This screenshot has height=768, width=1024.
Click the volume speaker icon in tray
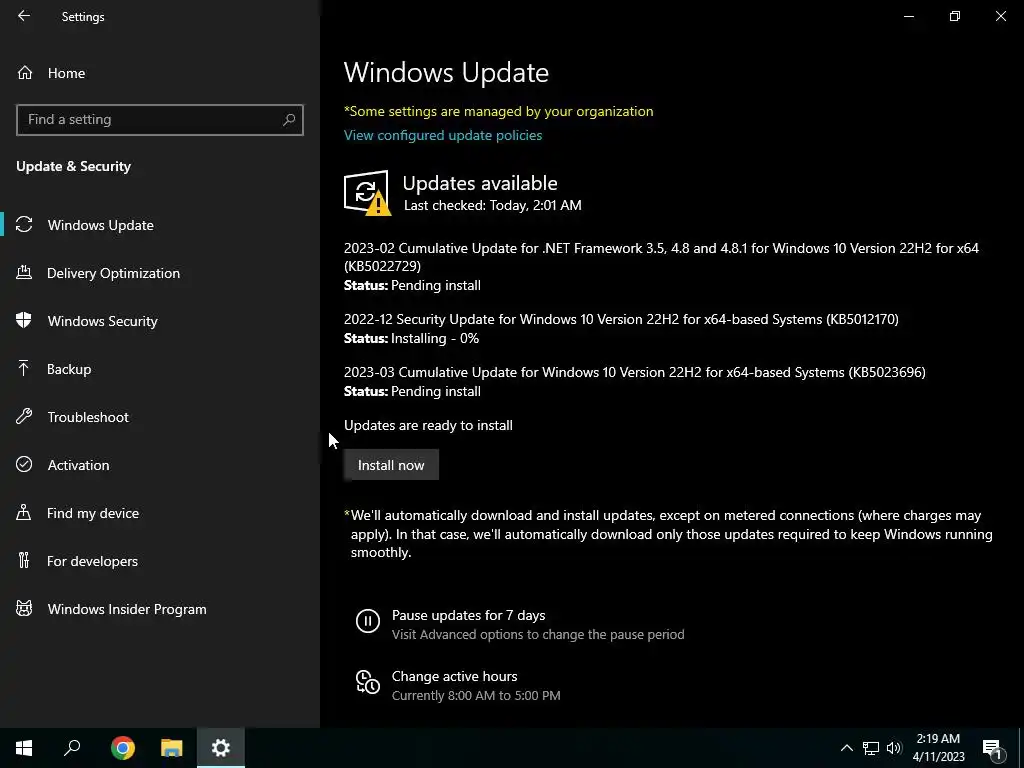pyautogui.click(x=894, y=748)
